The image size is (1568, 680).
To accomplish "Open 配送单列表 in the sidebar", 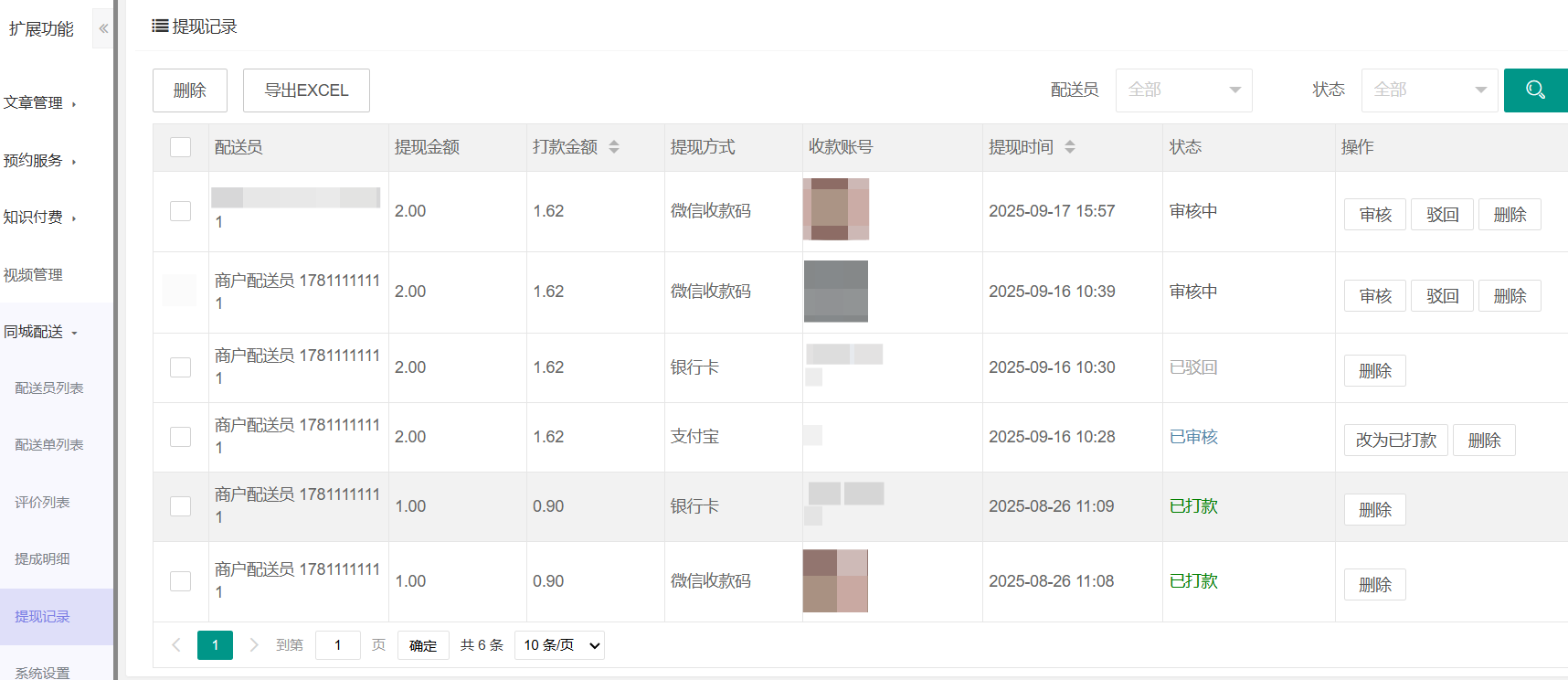I will pyautogui.click(x=49, y=445).
